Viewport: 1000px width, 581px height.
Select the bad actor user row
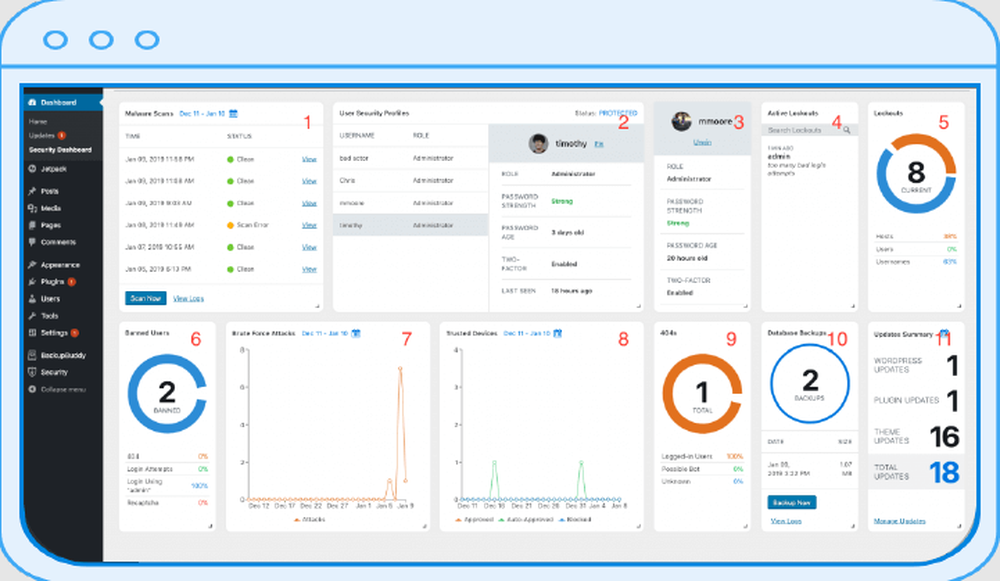pyautogui.click(x=411, y=158)
